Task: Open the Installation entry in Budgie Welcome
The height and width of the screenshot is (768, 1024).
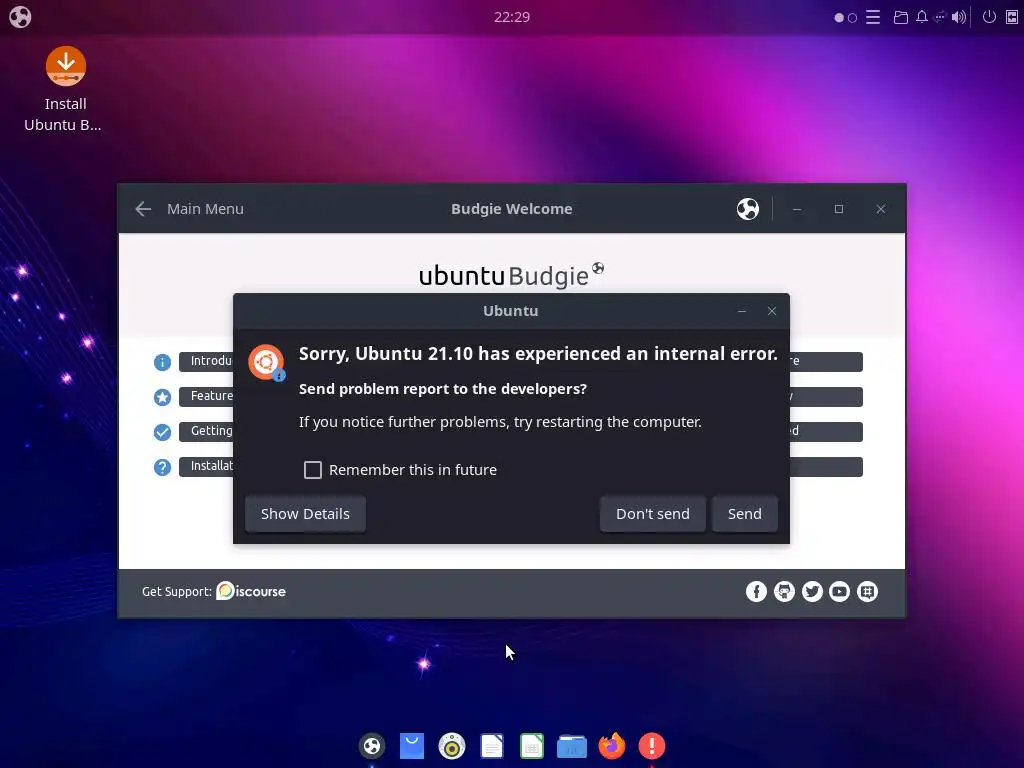Action: point(206,466)
